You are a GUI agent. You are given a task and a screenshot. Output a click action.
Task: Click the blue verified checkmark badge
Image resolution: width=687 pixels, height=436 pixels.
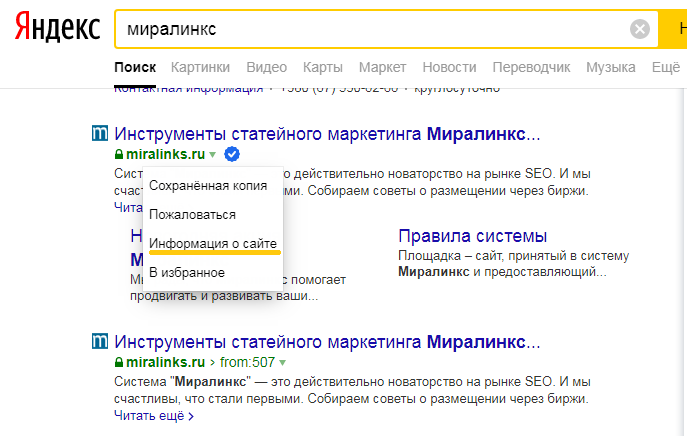[232, 154]
